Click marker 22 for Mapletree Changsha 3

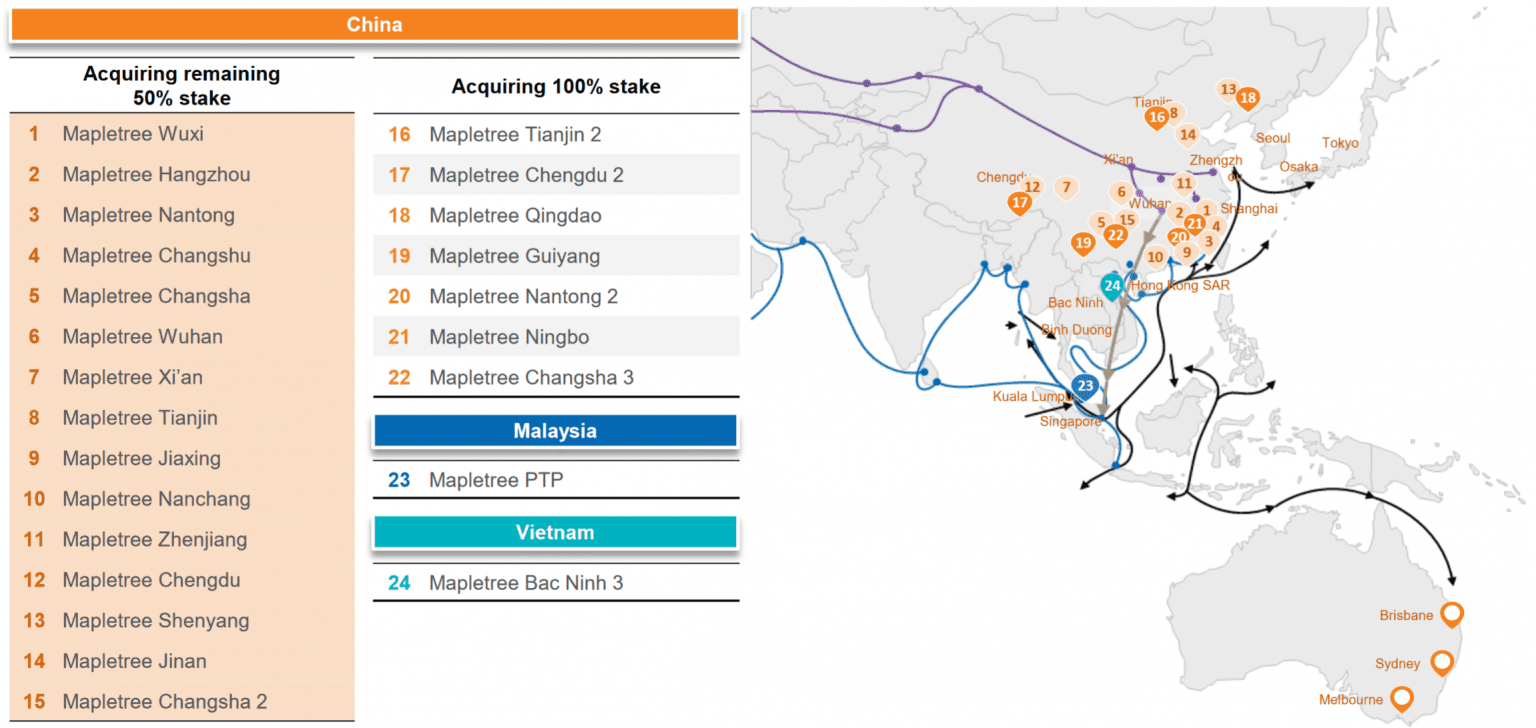pos(1116,233)
